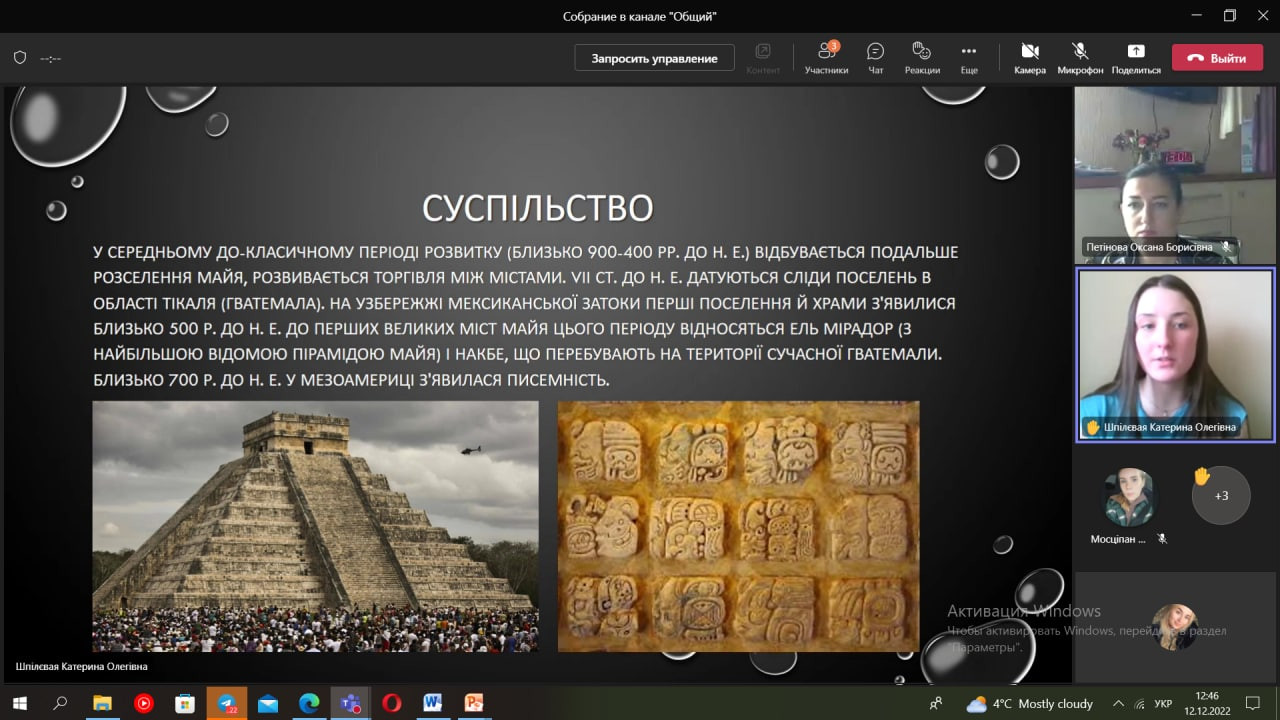Open the Windows notification center icon
The image size is (1280, 720).
pyautogui.click(x=1252, y=703)
